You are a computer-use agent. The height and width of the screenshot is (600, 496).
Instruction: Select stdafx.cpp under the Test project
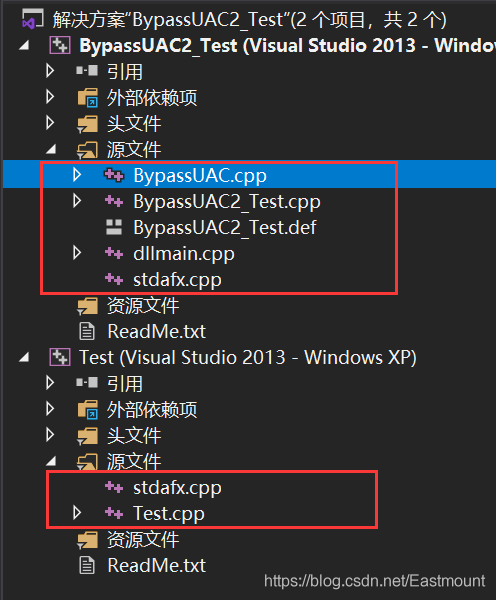pos(177,488)
